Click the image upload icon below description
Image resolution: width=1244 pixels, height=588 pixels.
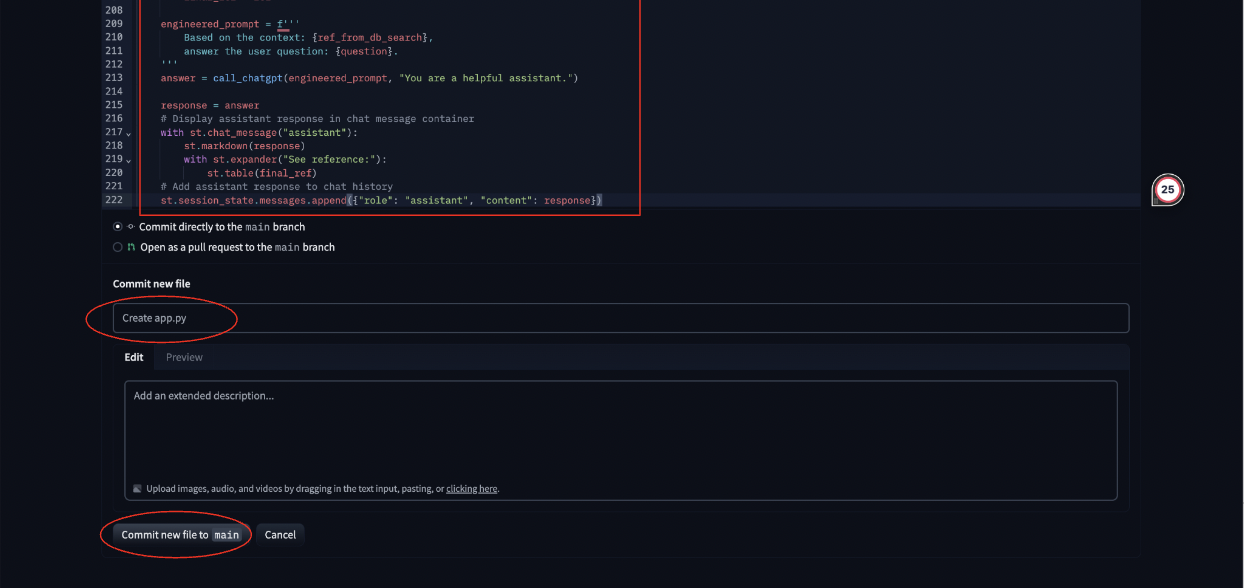(x=137, y=489)
